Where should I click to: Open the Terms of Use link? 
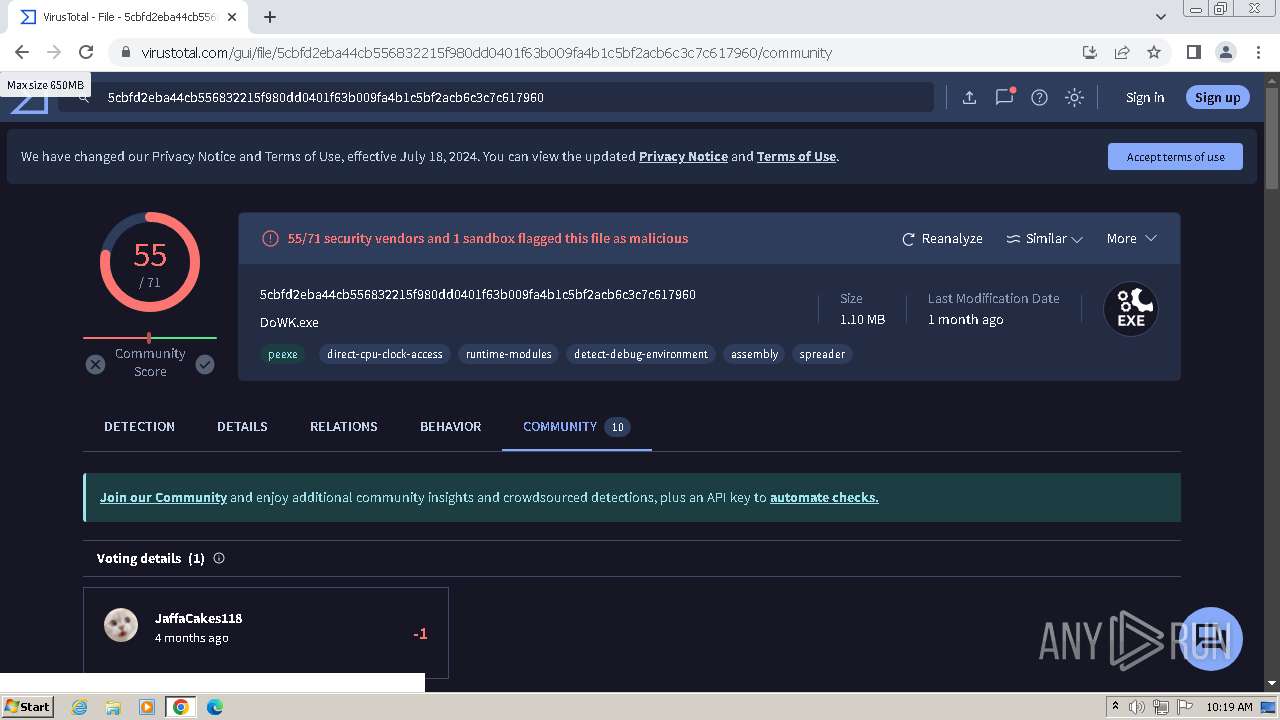796,156
